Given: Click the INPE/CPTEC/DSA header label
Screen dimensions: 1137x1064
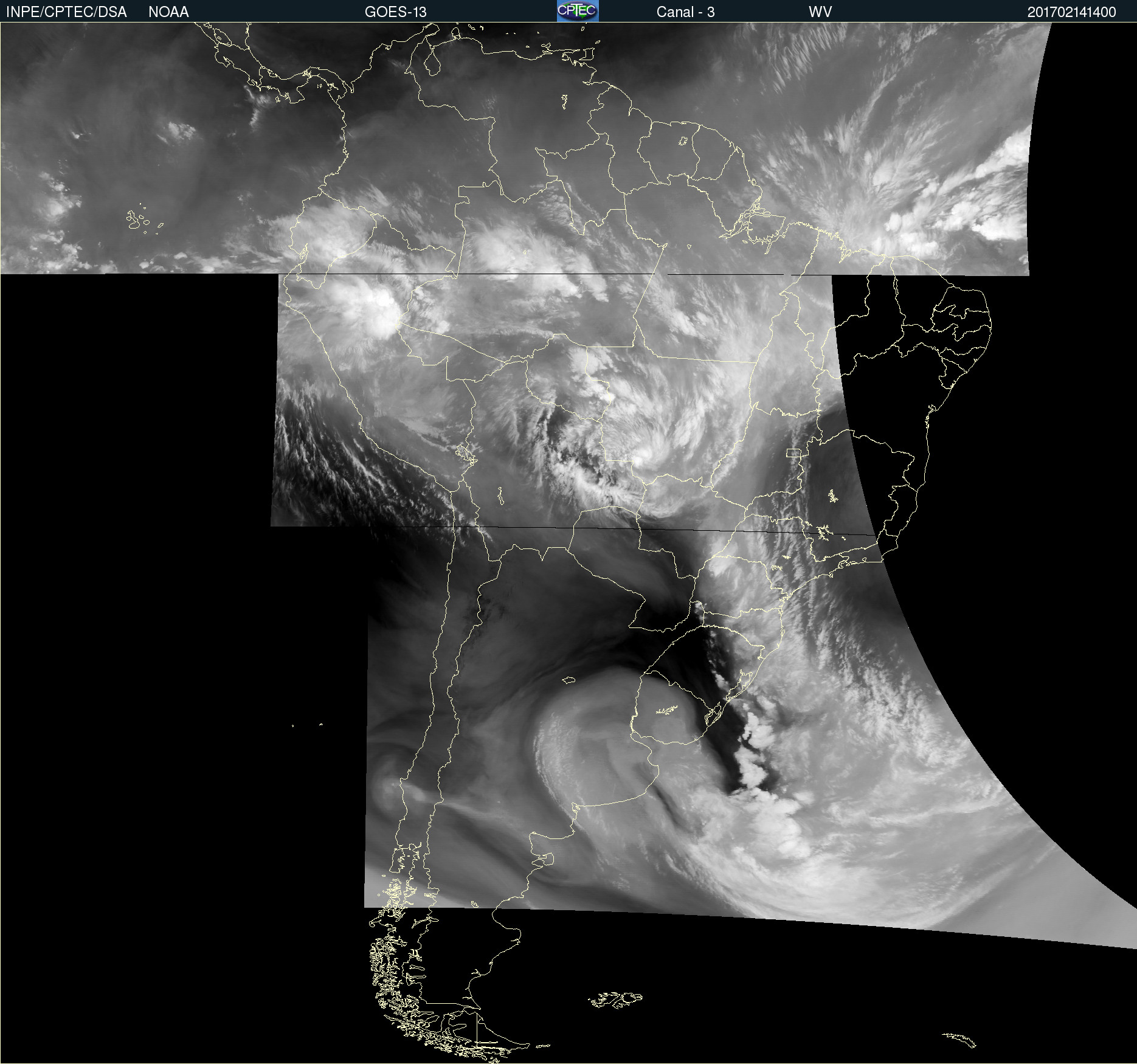Looking at the screenshot, I should pos(66,12).
